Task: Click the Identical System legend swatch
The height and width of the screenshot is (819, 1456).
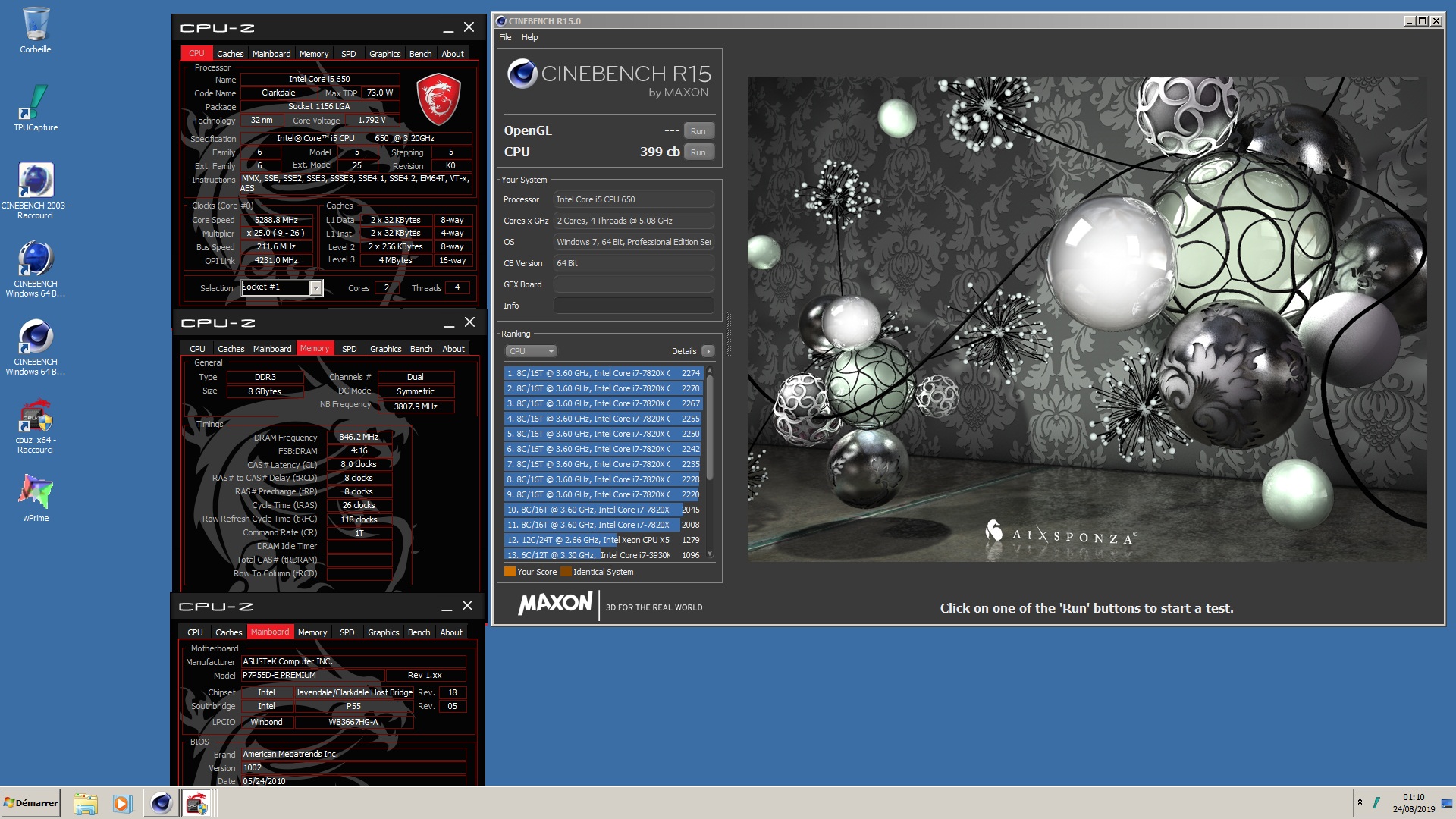Action: coord(566,572)
